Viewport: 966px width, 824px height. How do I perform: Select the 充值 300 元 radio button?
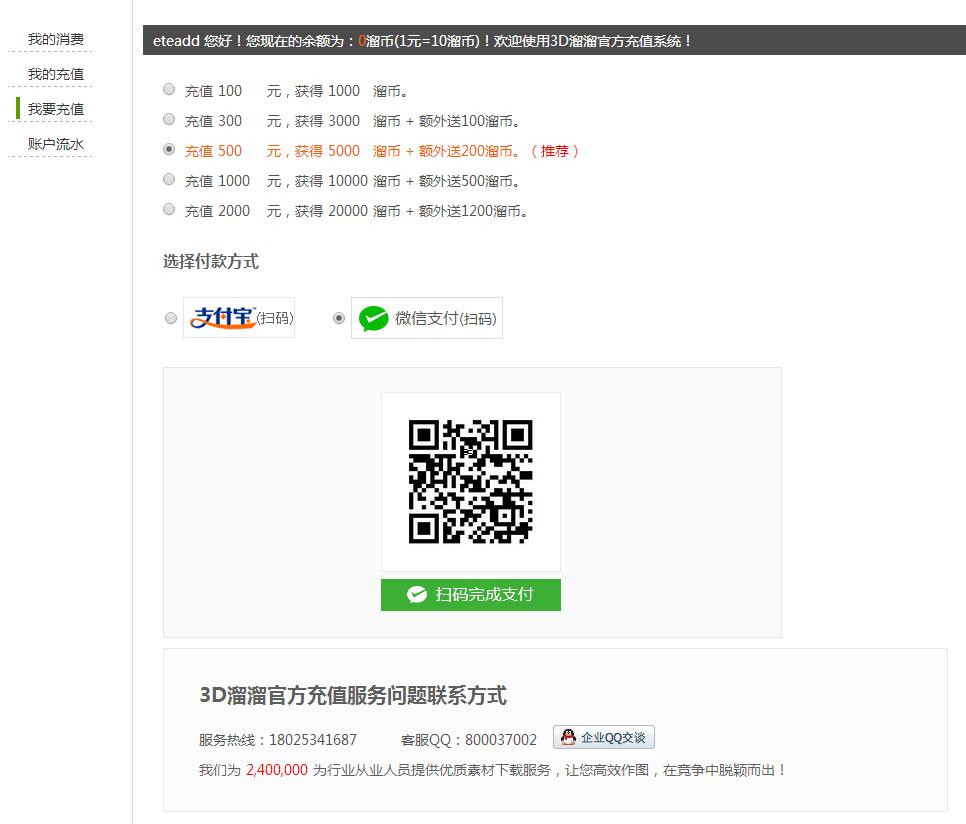coord(169,119)
